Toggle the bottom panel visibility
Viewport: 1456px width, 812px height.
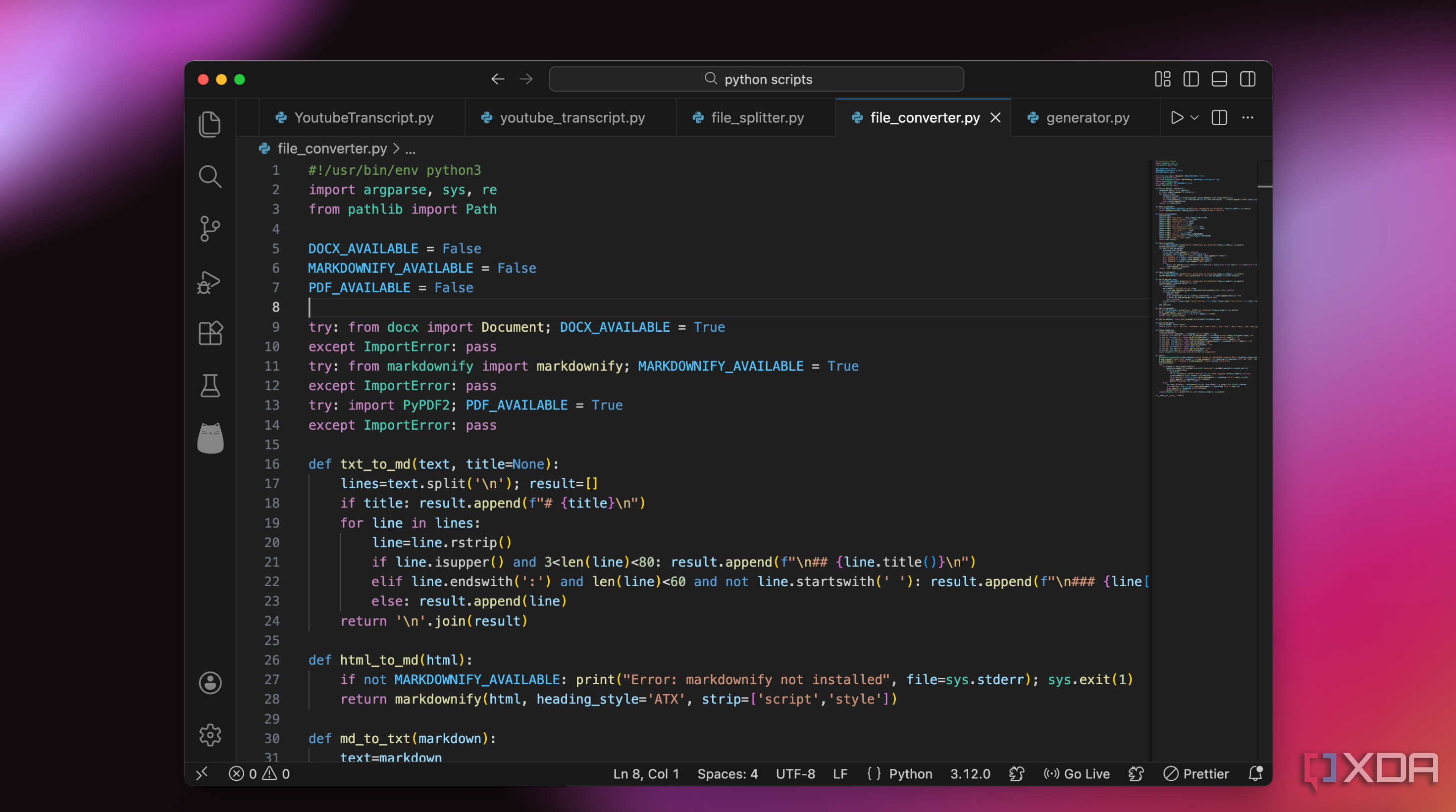[x=1219, y=79]
